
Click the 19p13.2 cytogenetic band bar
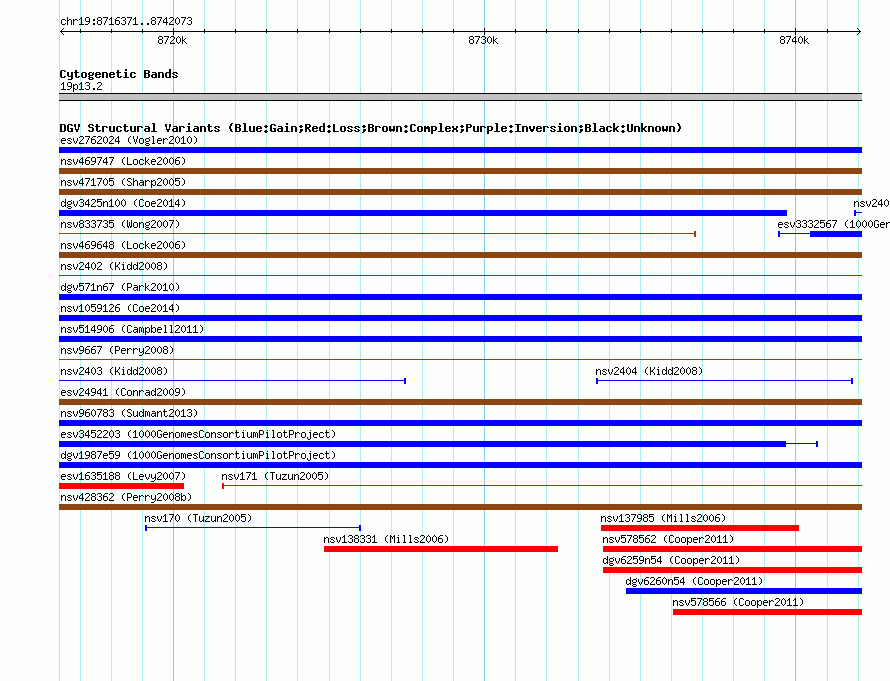[460, 97]
